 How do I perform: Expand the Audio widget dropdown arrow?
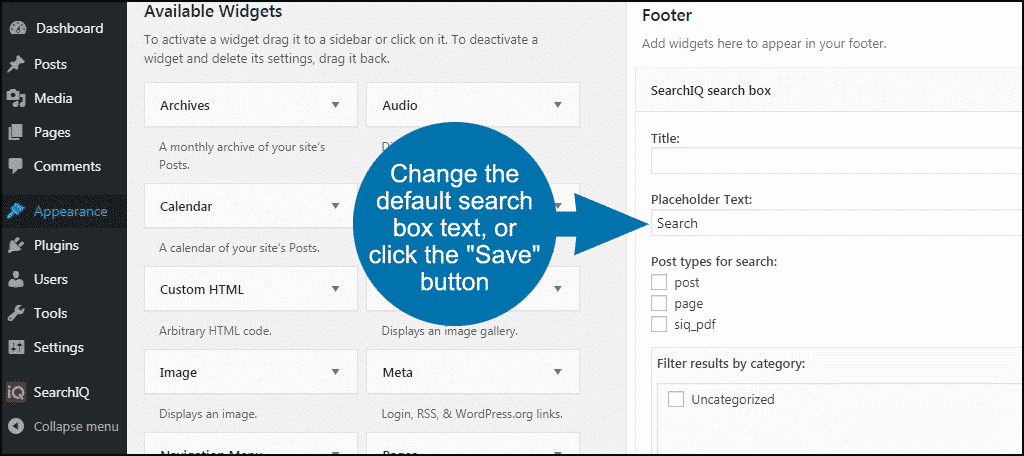pyautogui.click(x=558, y=104)
